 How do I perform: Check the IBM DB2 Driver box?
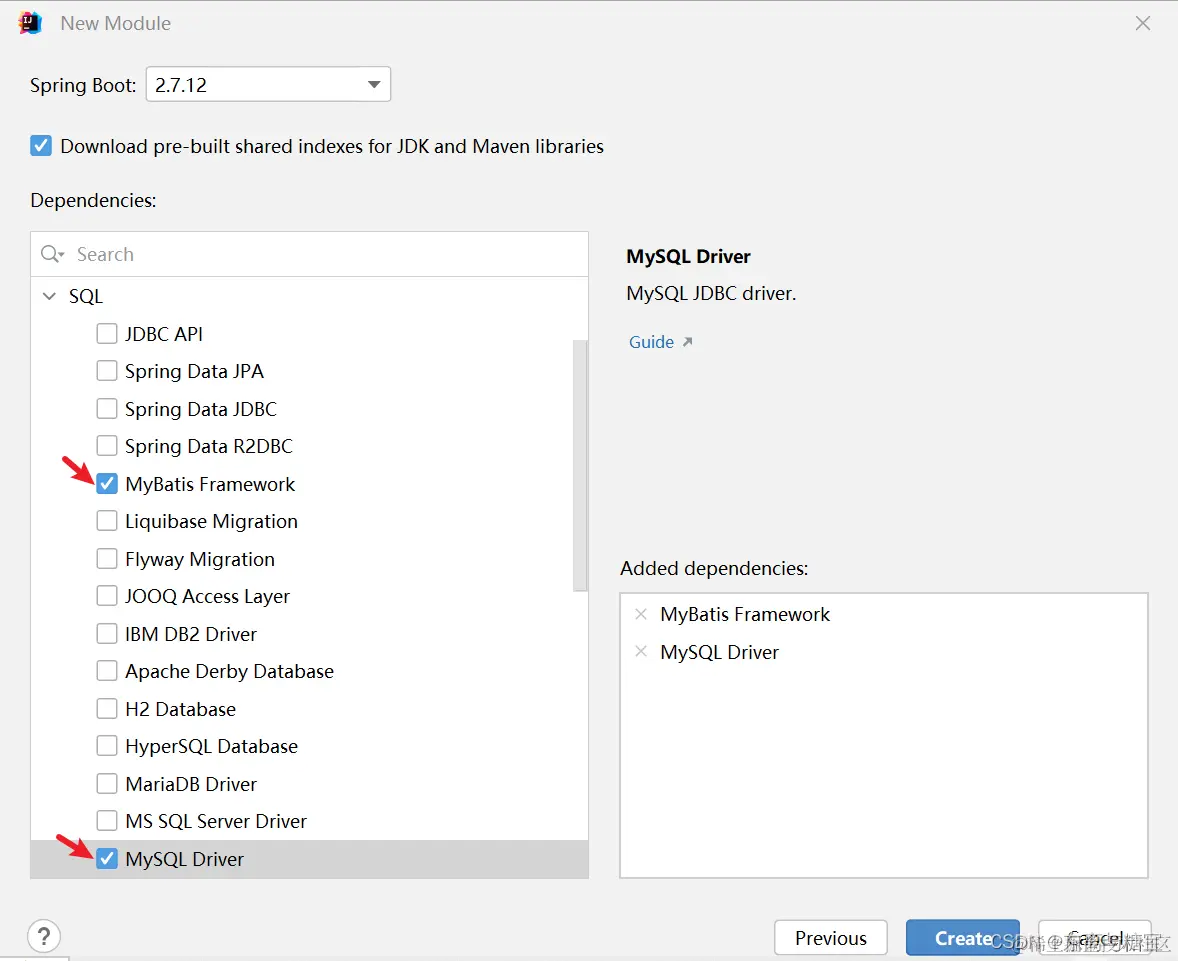coord(107,634)
